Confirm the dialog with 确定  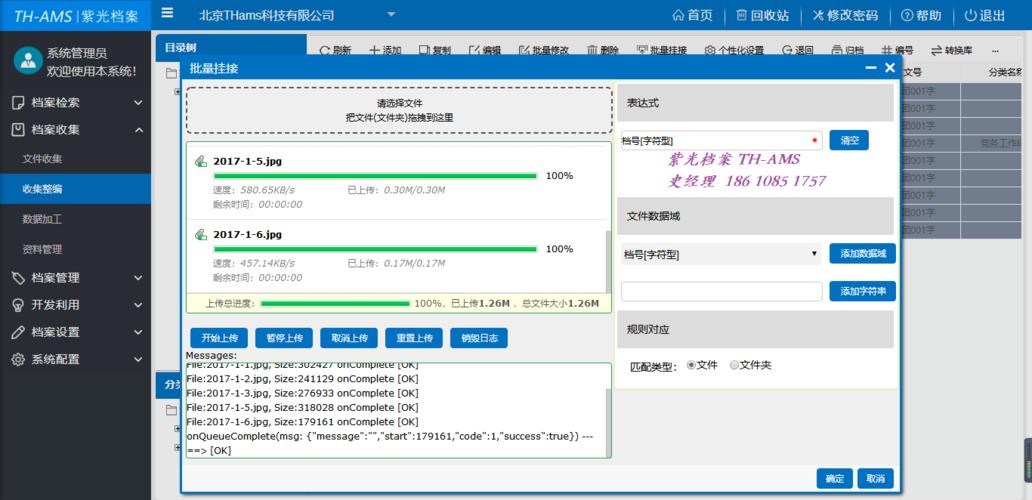pyautogui.click(x=835, y=478)
